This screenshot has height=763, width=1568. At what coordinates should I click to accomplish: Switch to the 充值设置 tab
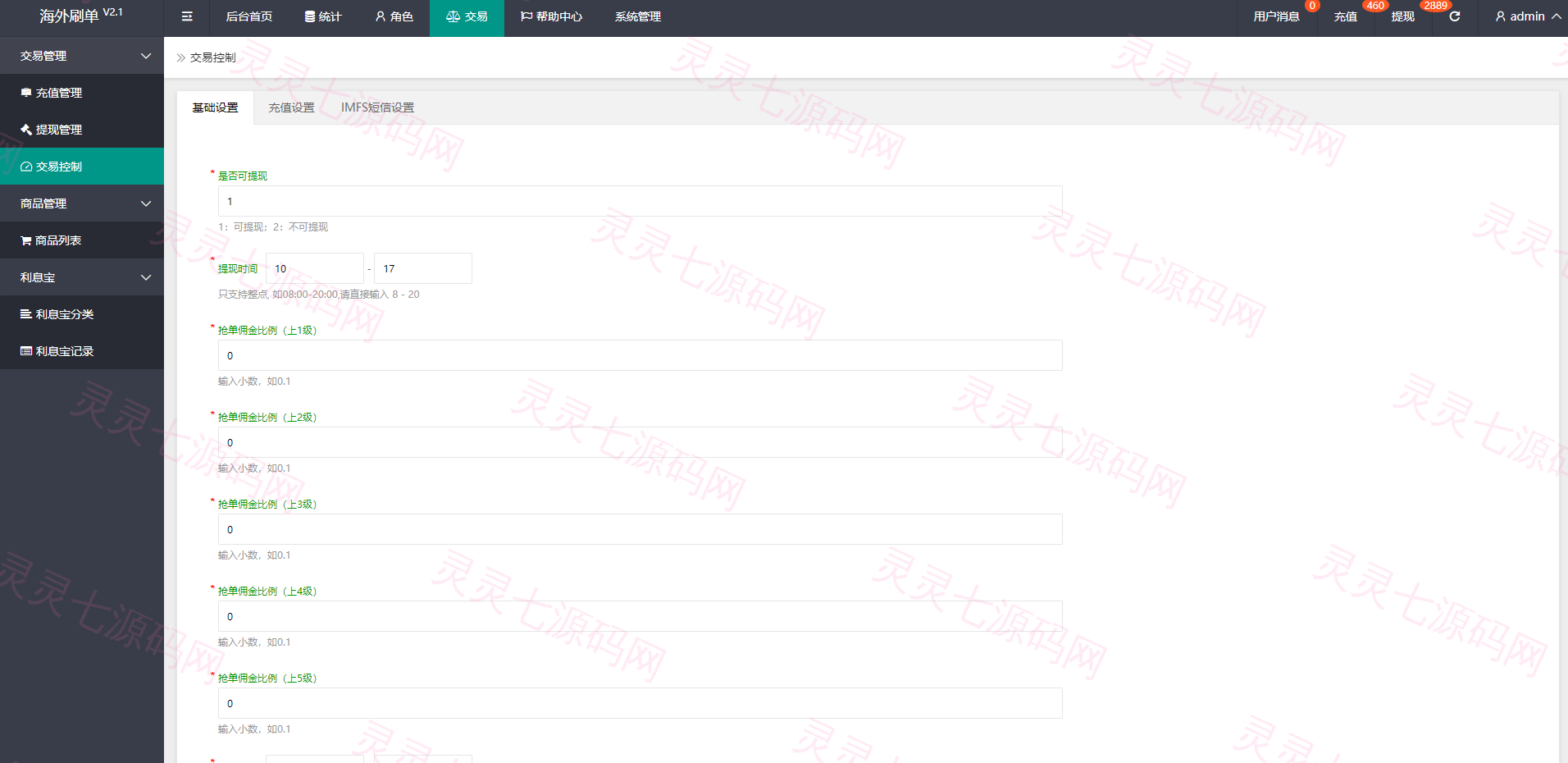click(291, 107)
